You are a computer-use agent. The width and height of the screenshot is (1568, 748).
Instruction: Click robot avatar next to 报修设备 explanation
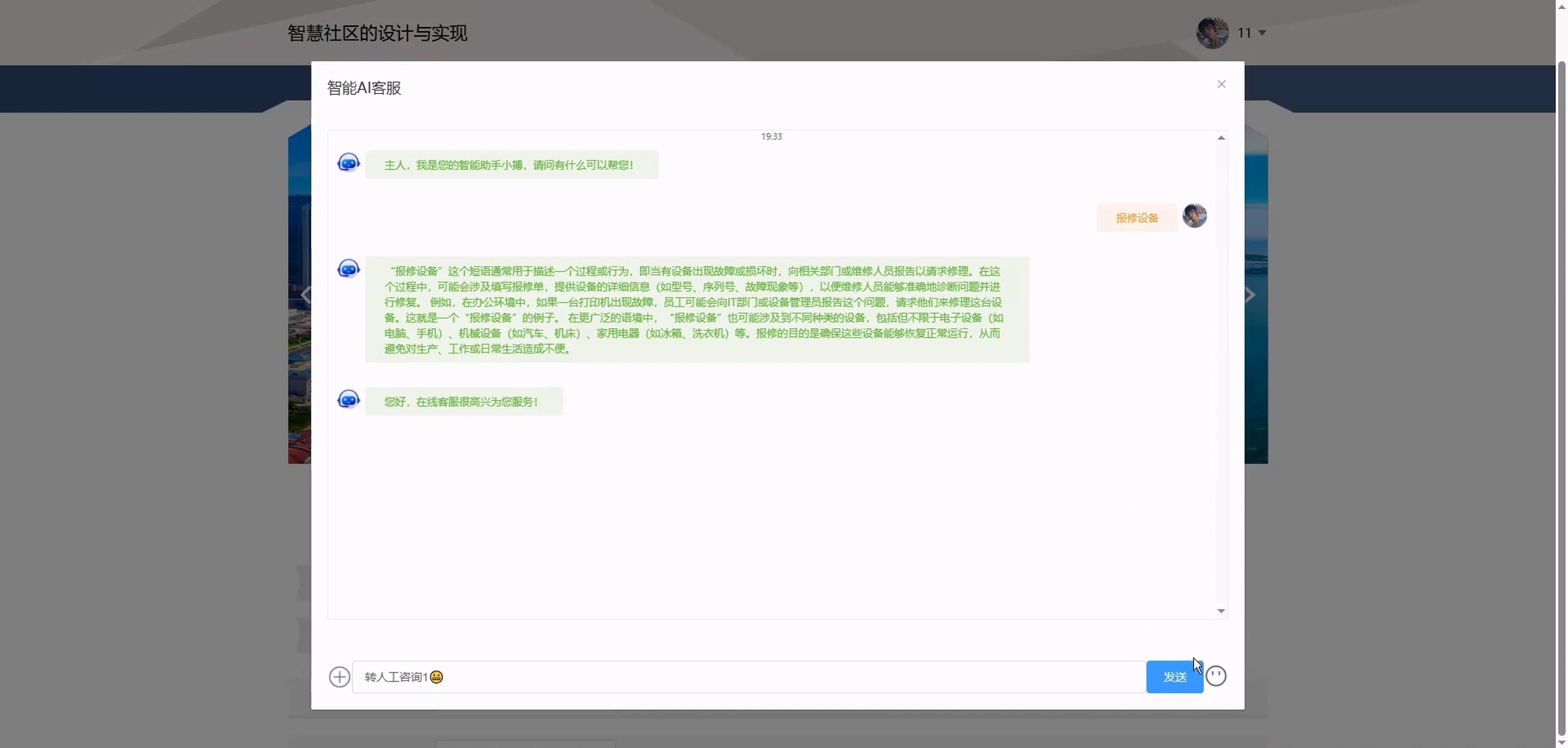click(x=348, y=269)
